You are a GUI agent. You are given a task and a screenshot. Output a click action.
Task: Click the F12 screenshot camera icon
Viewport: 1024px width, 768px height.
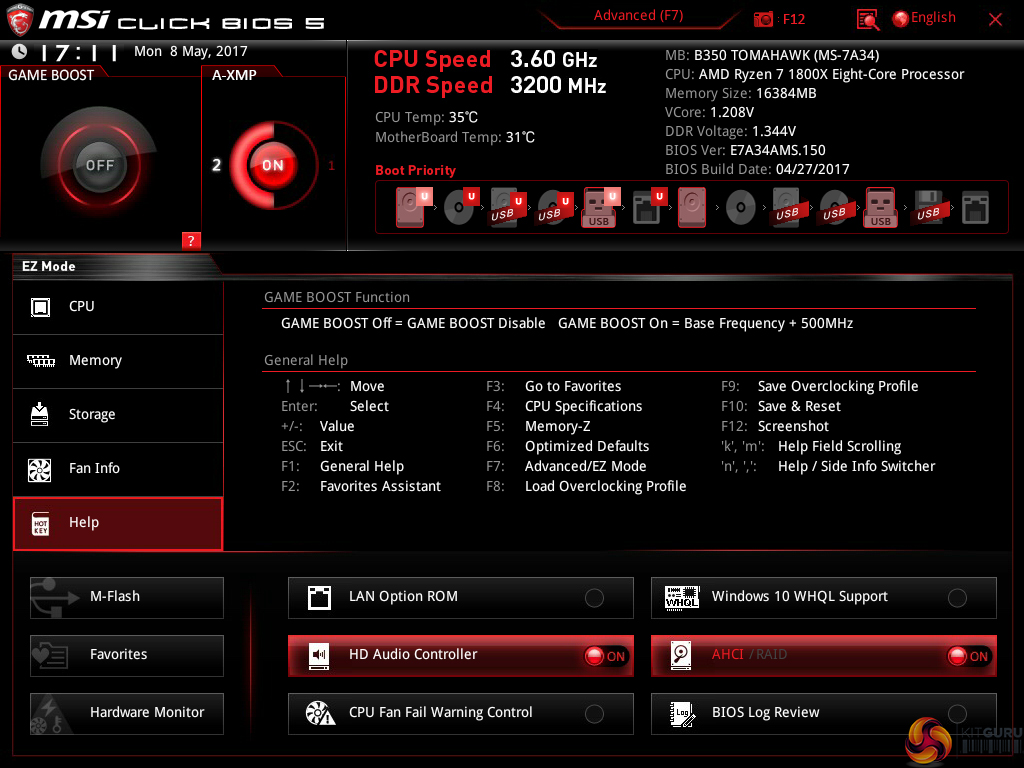[x=764, y=19]
